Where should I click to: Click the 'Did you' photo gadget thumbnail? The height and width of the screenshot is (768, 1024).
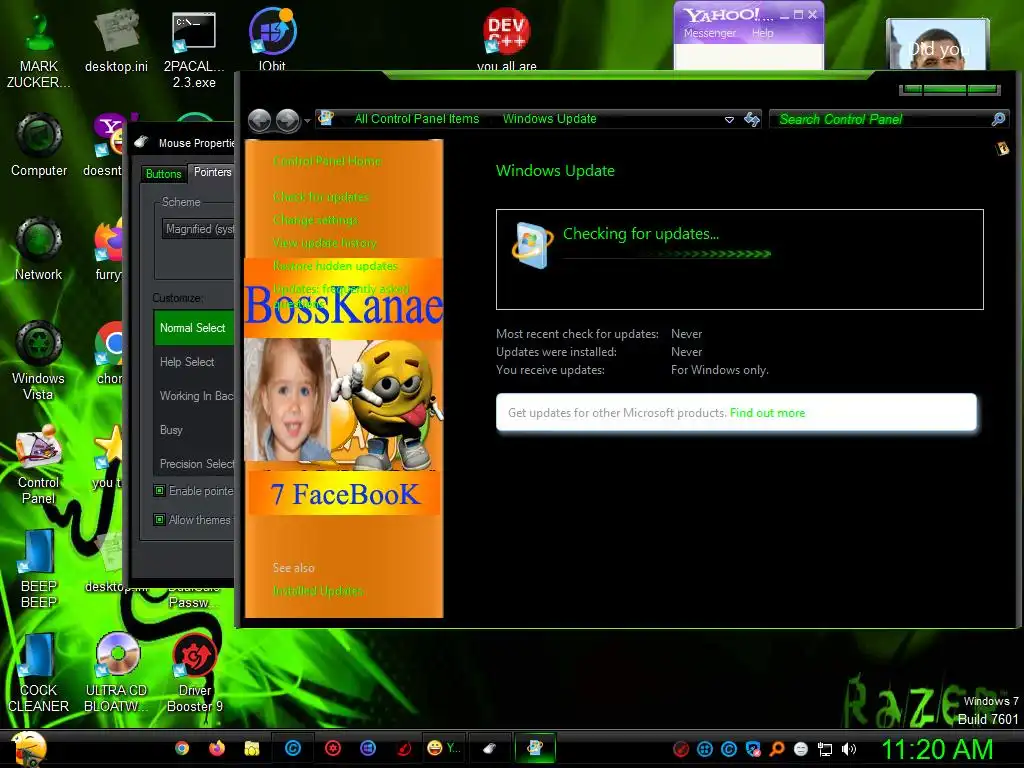pyautogui.click(x=937, y=44)
